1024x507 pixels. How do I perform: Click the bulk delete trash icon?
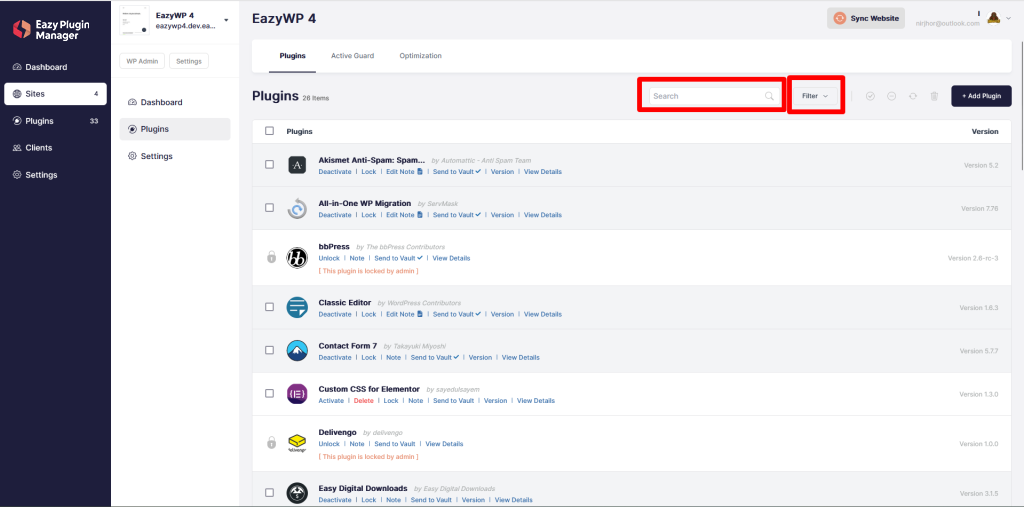tap(935, 96)
